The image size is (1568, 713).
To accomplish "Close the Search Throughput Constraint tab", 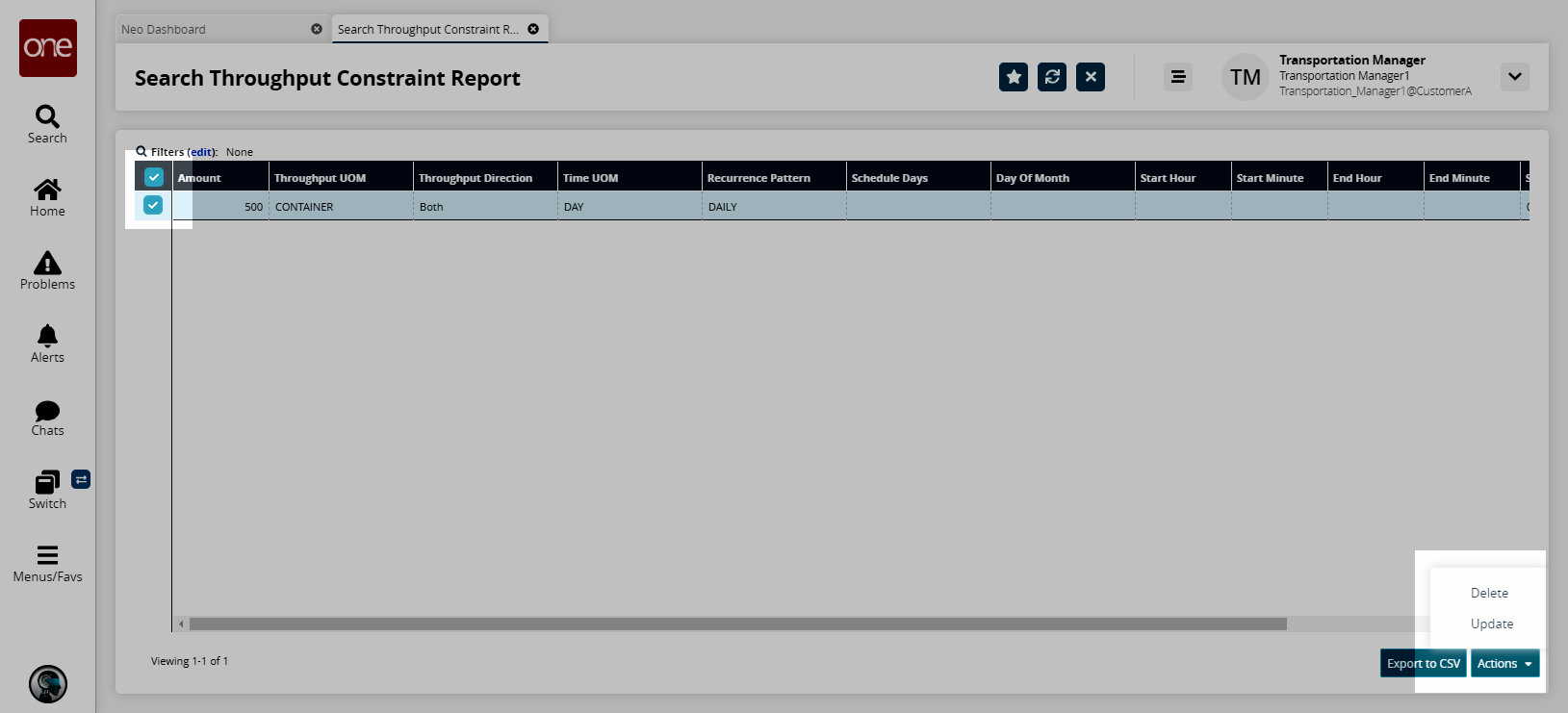I will [533, 29].
